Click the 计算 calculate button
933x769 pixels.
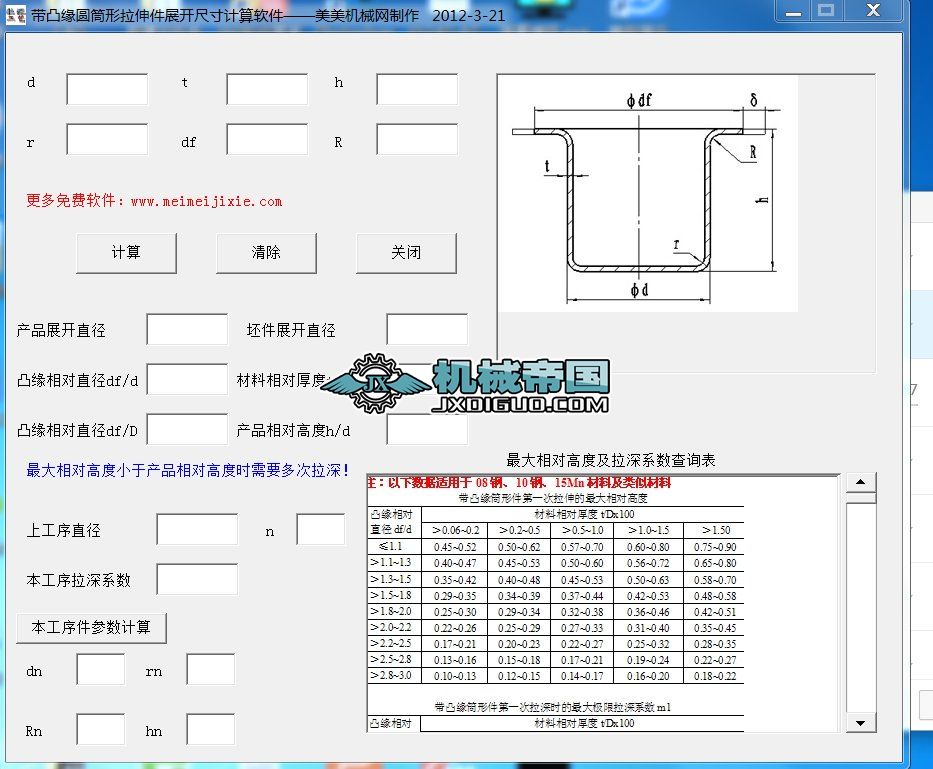pos(126,253)
